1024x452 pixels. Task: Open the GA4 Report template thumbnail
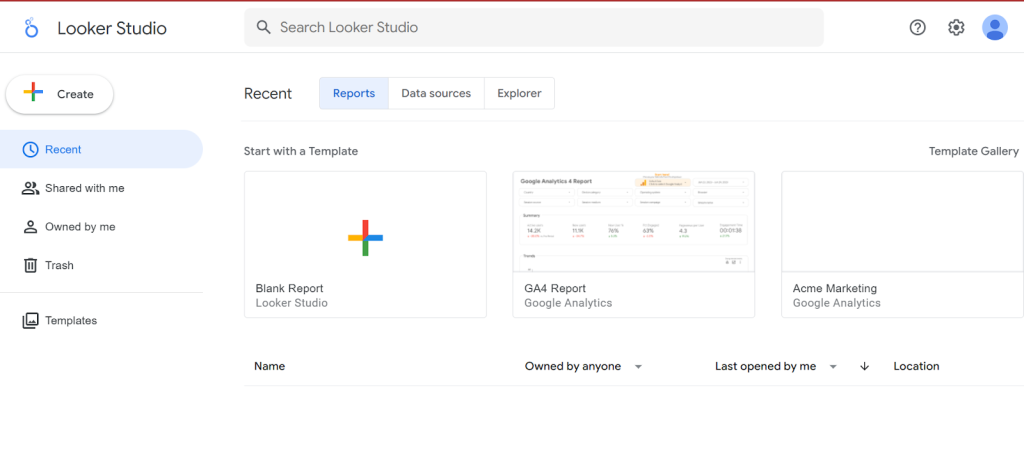click(x=633, y=221)
